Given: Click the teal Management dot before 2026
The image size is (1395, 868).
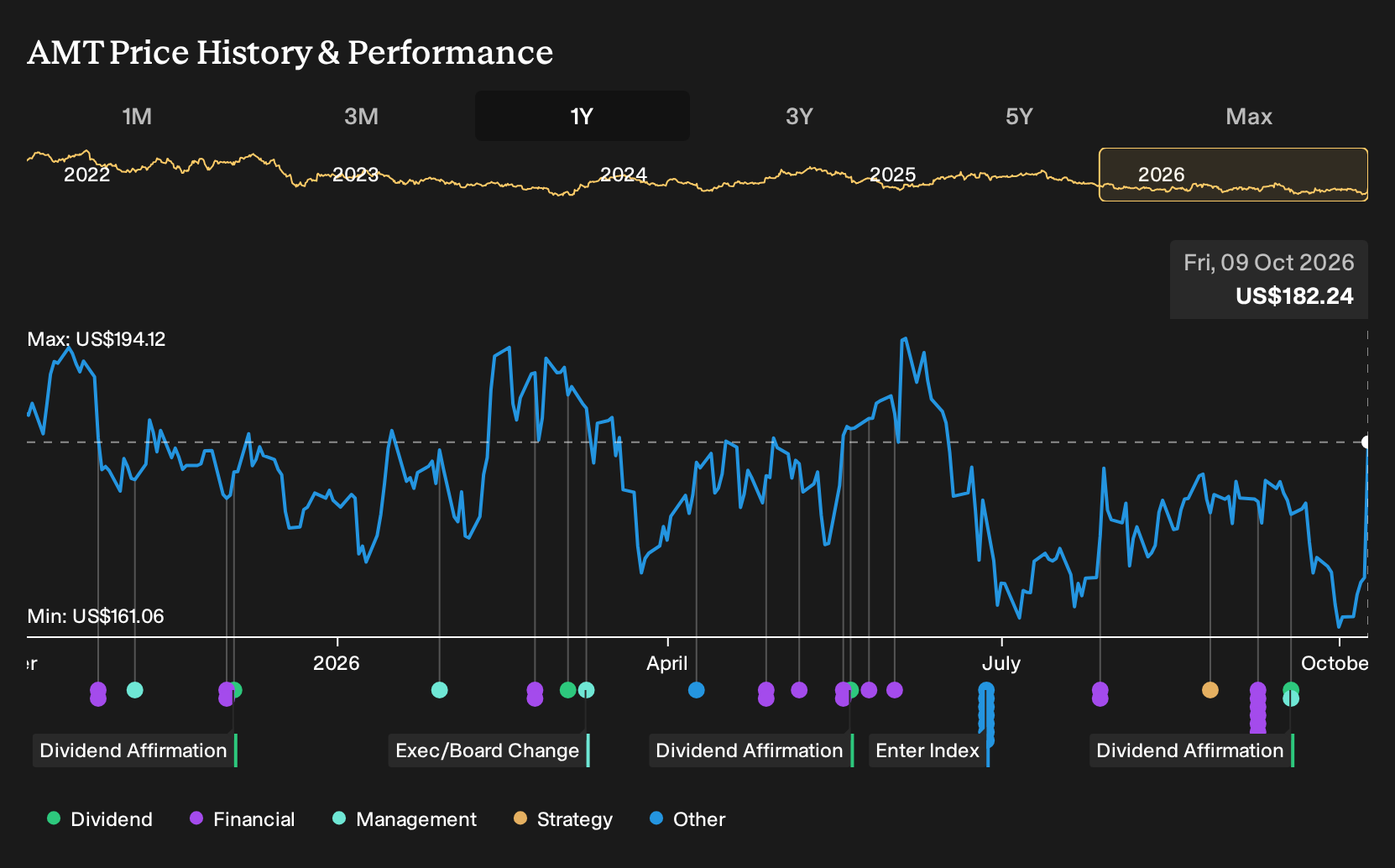Looking at the screenshot, I should [x=134, y=690].
